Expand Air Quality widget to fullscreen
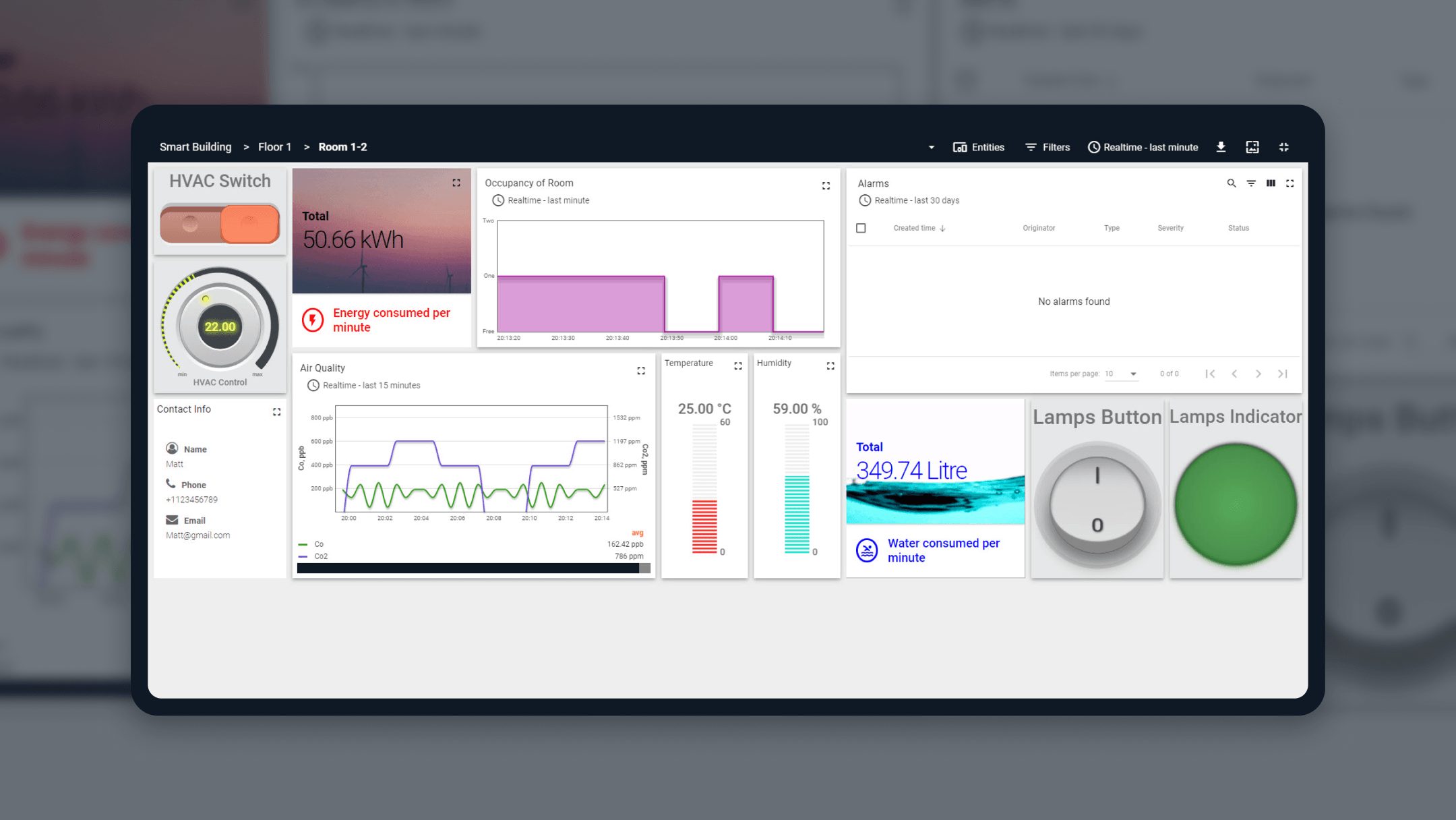This screenshot has width=1456, height=820. coord(641,371)
